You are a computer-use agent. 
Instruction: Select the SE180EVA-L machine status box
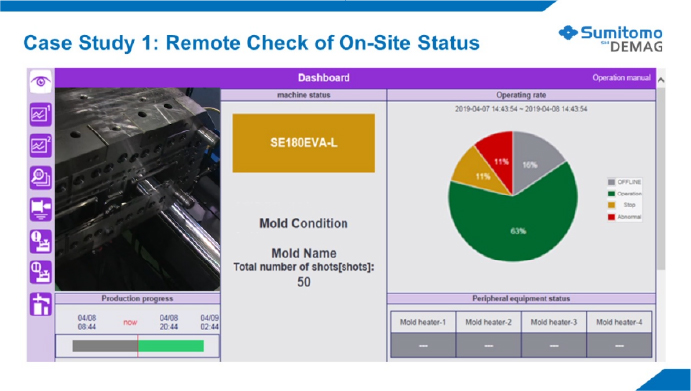[304, 143]
